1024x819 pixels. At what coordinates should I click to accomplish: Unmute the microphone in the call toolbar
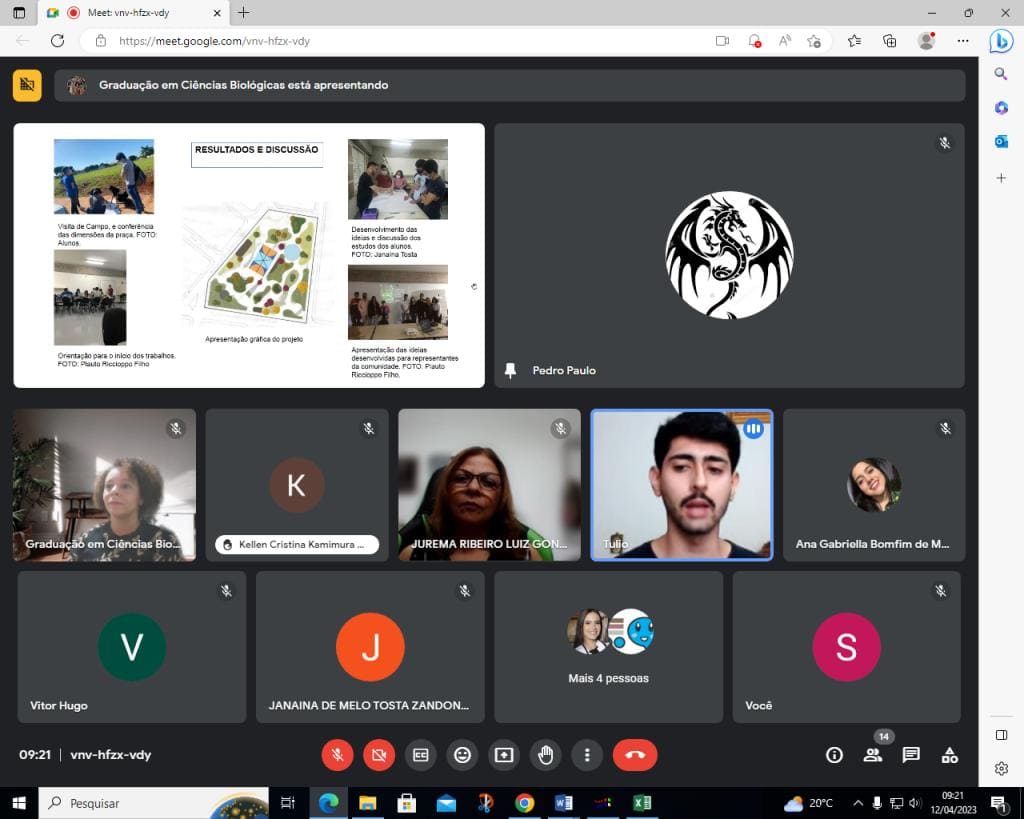pyautogui.click(x=338, y=755)
